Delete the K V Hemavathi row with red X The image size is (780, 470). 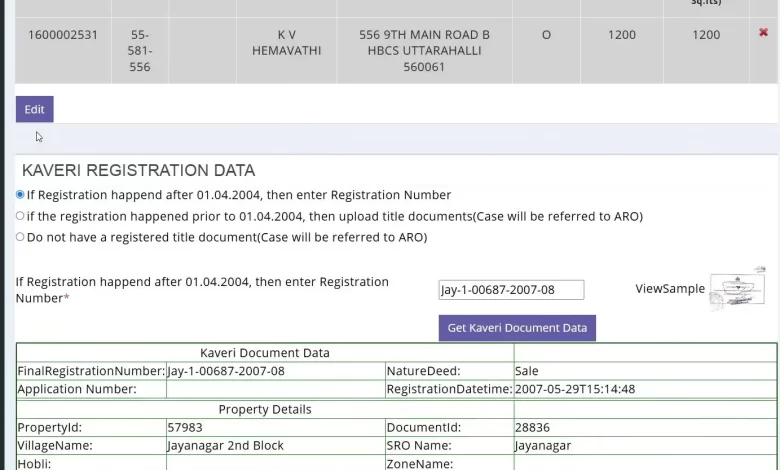coord(763,32)
